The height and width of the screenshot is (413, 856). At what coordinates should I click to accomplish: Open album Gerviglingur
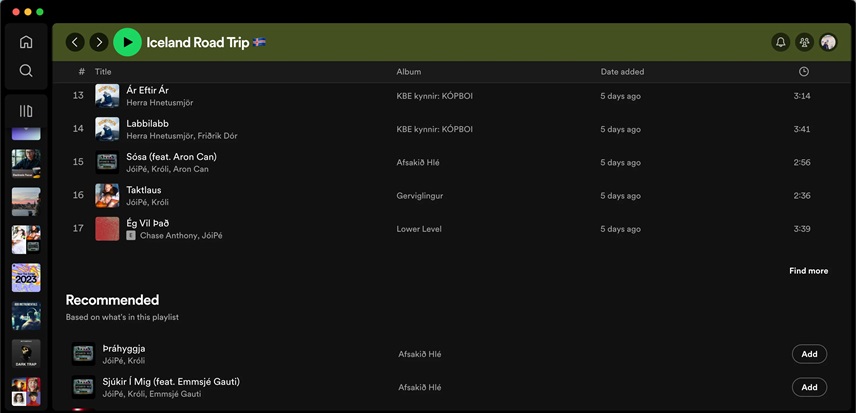(420, 196)
